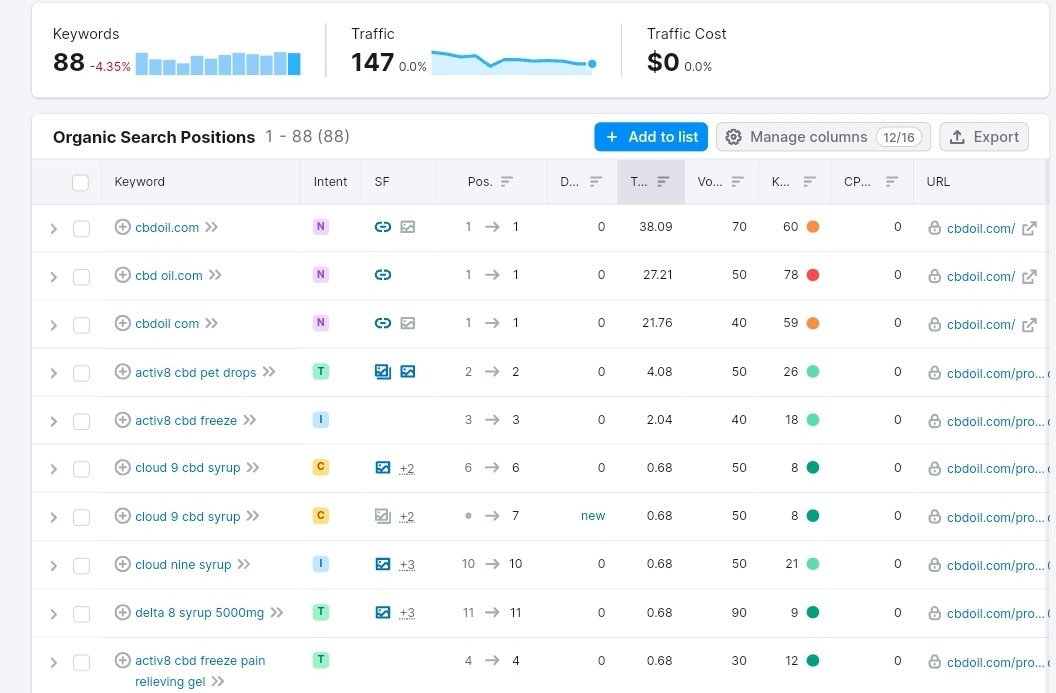Click the Intent column header

[x=330, y=182]
